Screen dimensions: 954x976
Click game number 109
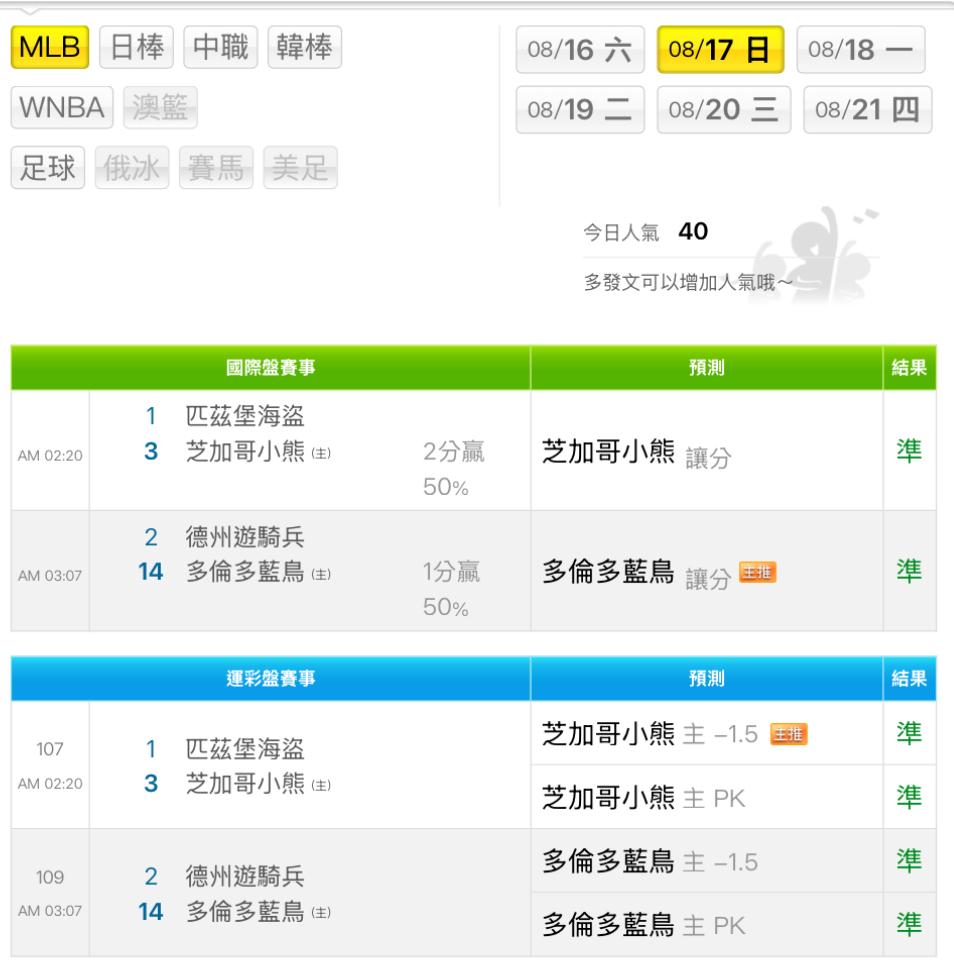click(50, 877)
